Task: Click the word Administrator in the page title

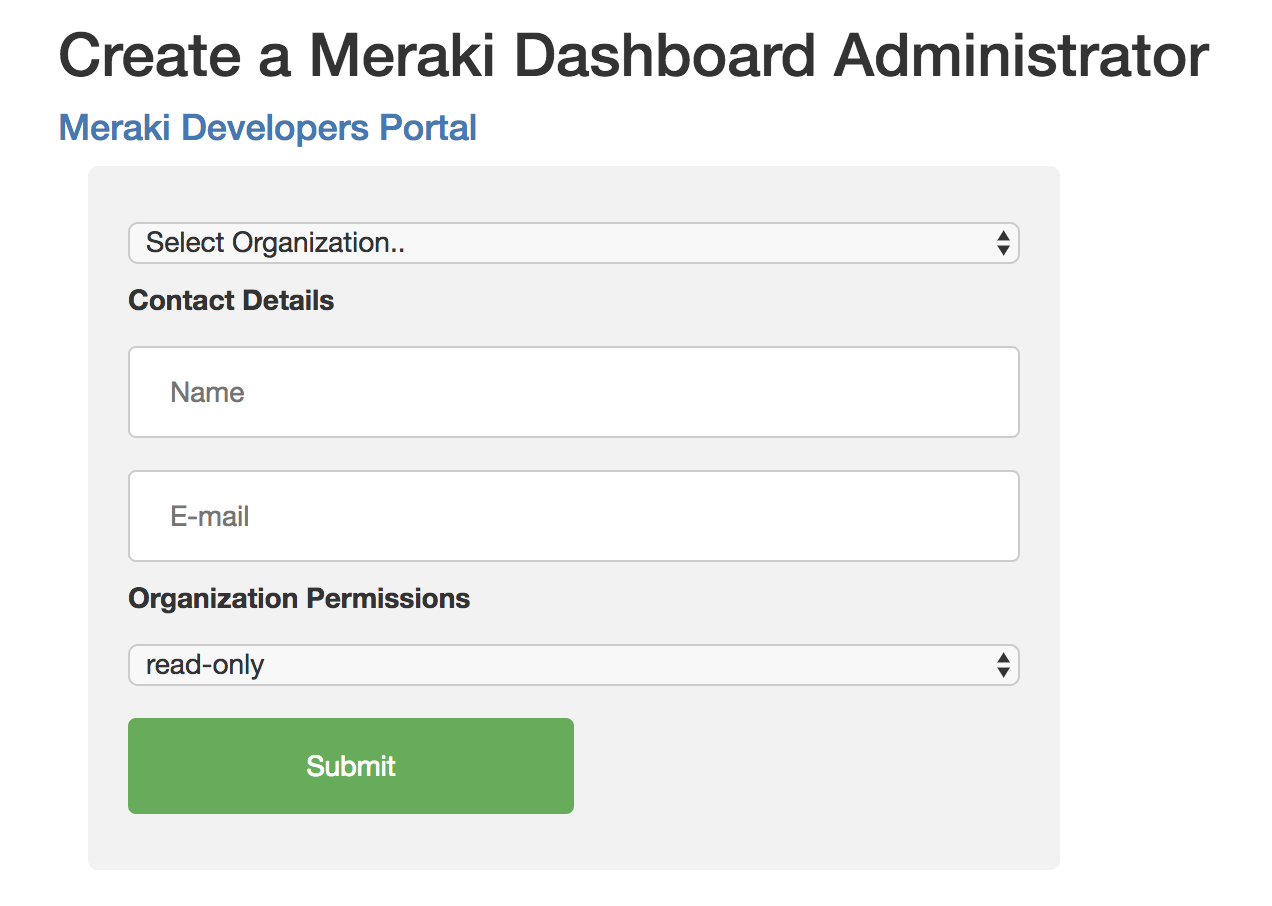Action: pos(1021,56)
